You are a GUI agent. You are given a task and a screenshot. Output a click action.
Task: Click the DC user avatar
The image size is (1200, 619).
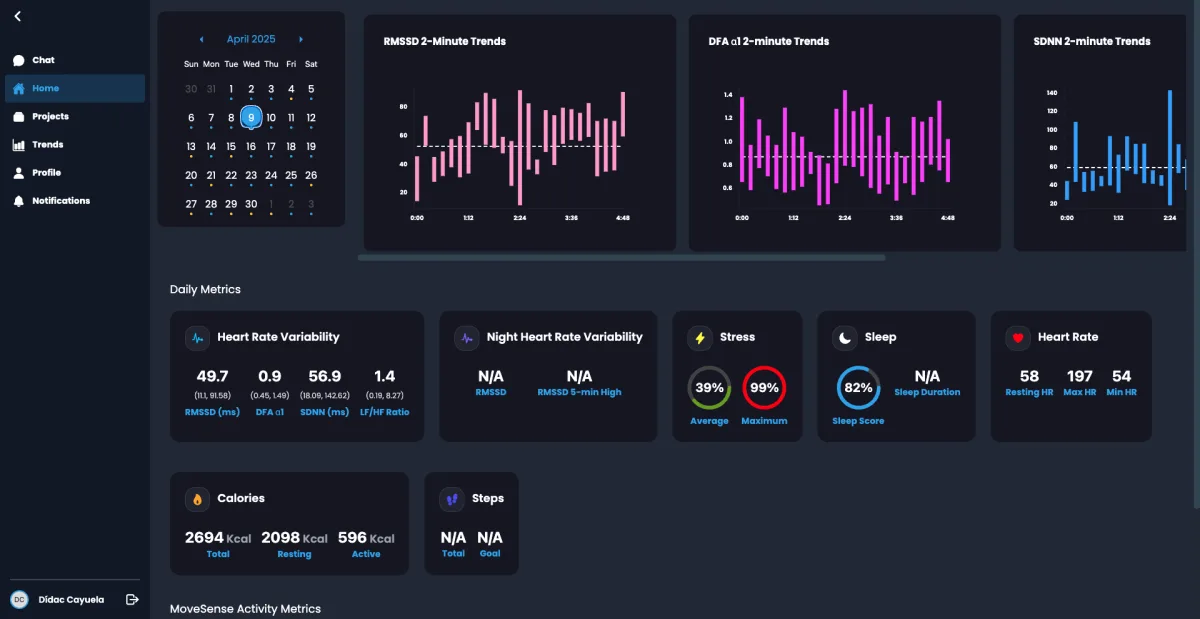19,599
